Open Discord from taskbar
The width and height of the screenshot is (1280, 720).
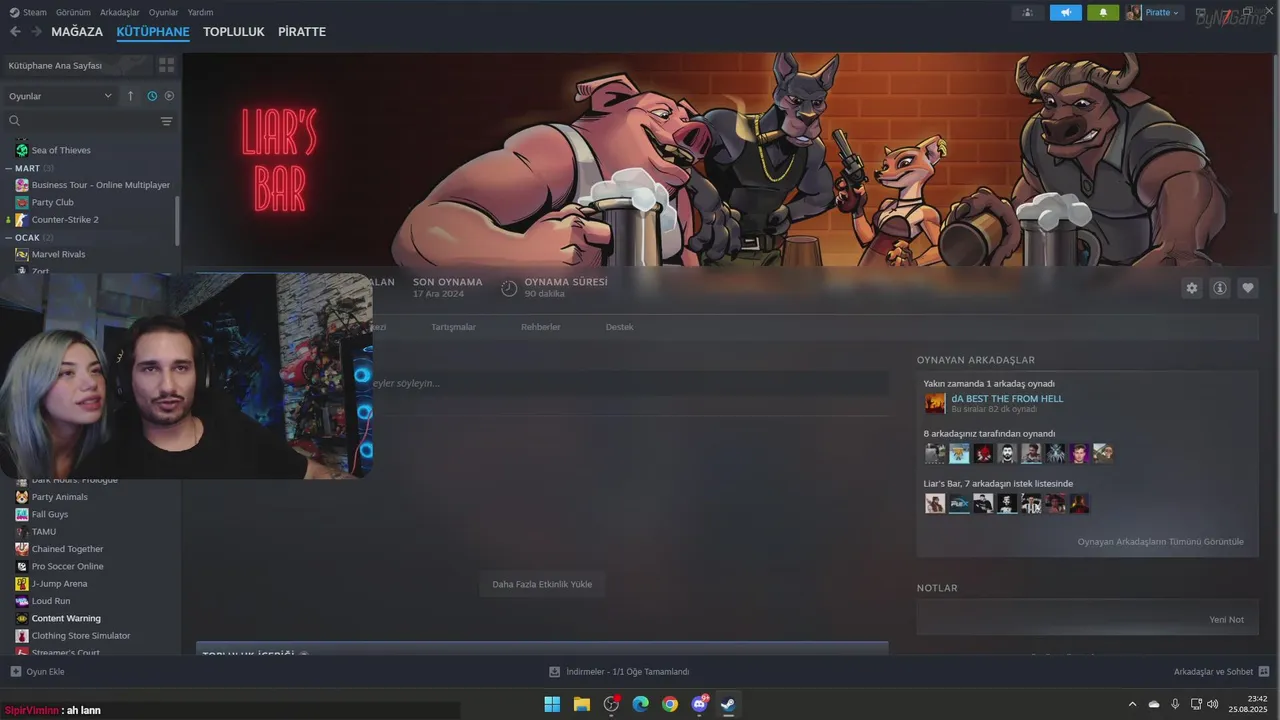click(x=700, y=704)
